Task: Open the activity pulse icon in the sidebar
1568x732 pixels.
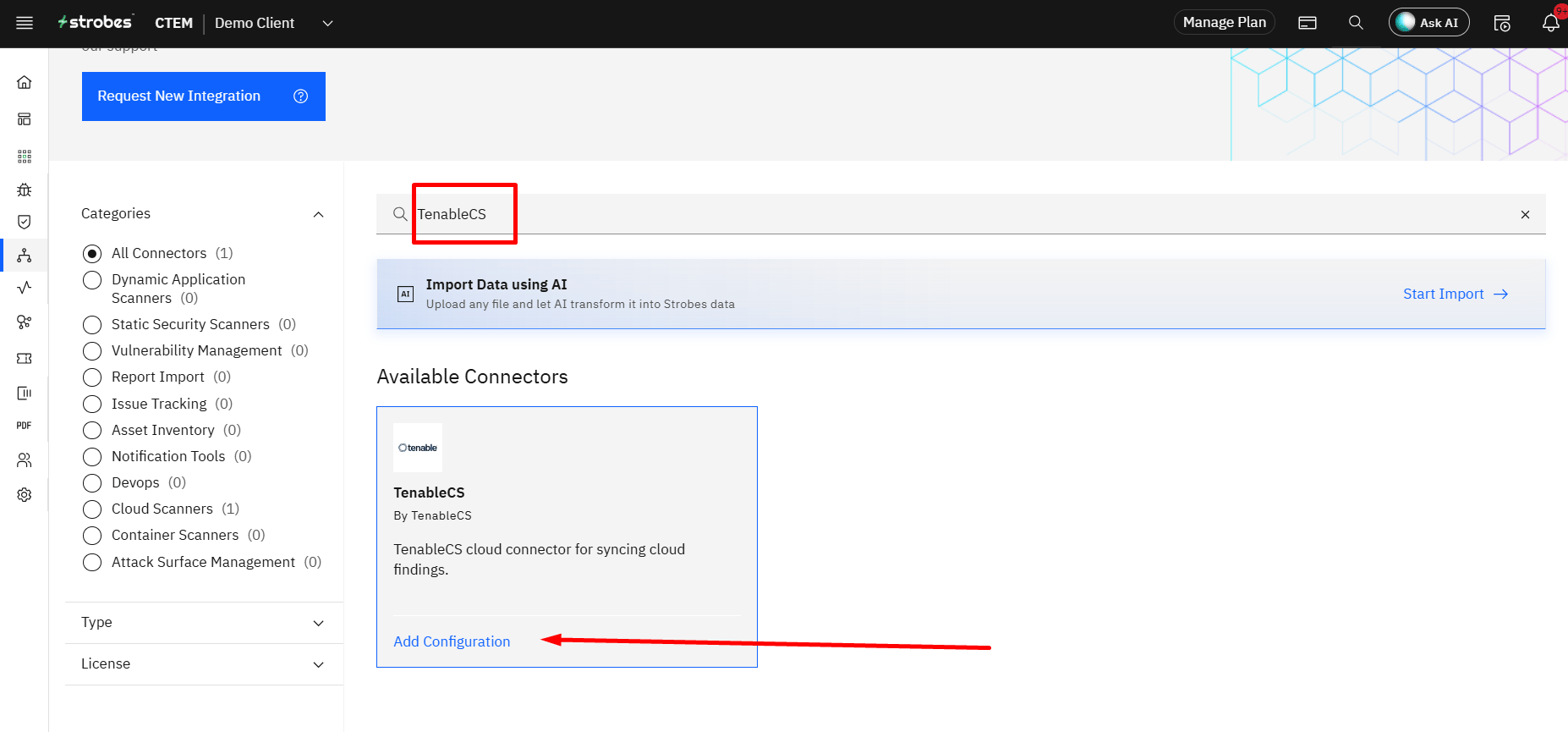Action: tap(25, 288)
